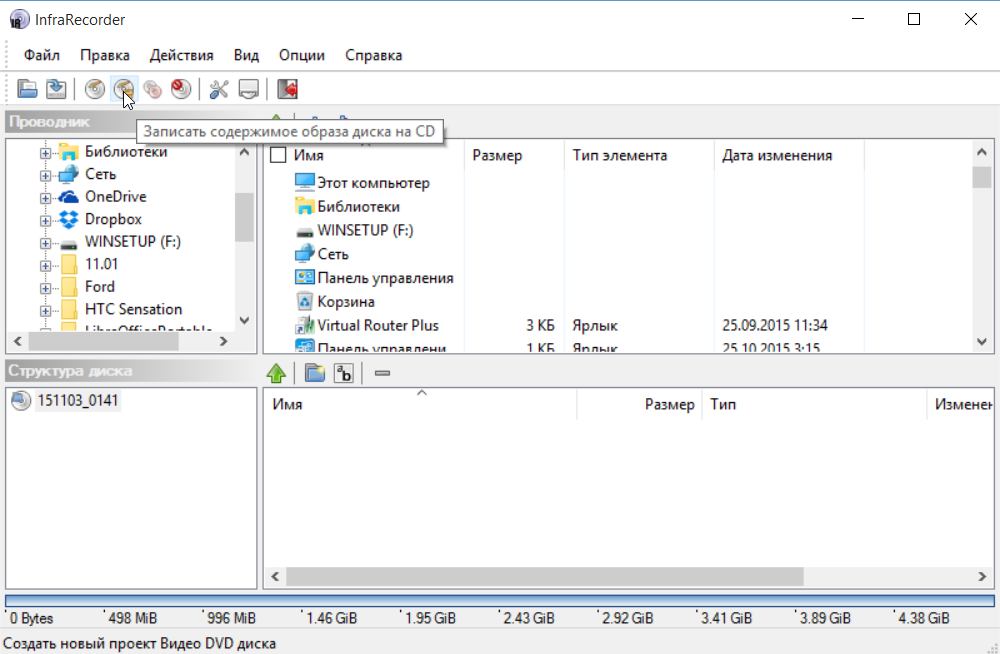Click the remove (minus) icon in disc toolbar
The height and width of the screenshot is (654, 1000).
[x=383, y=373]
